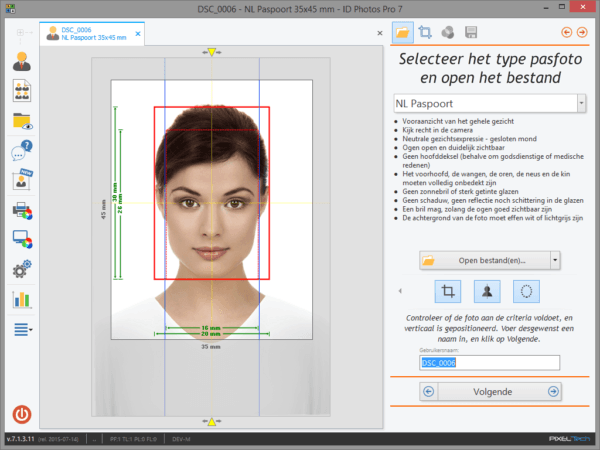Open the monitor color calibration icon
The image size is (600, 450).
pyautogui.click(x=22, y=240)
